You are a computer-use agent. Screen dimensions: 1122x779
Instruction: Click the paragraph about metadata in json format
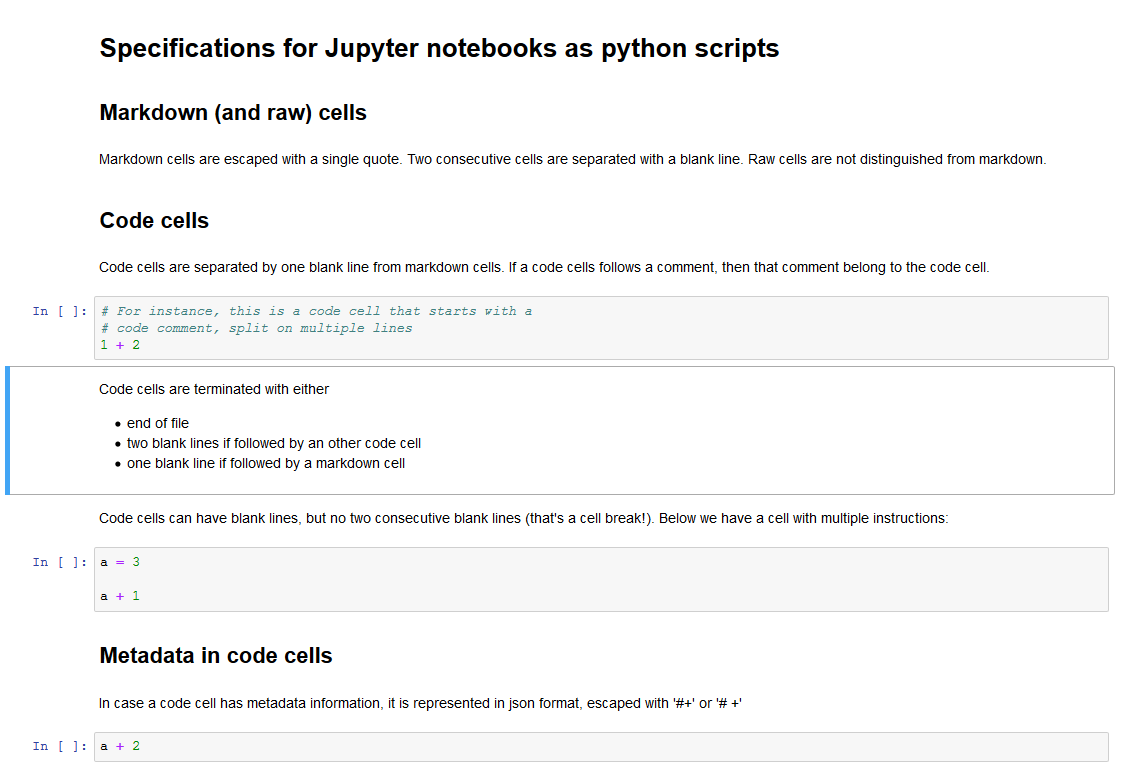[x=420, y=703]
